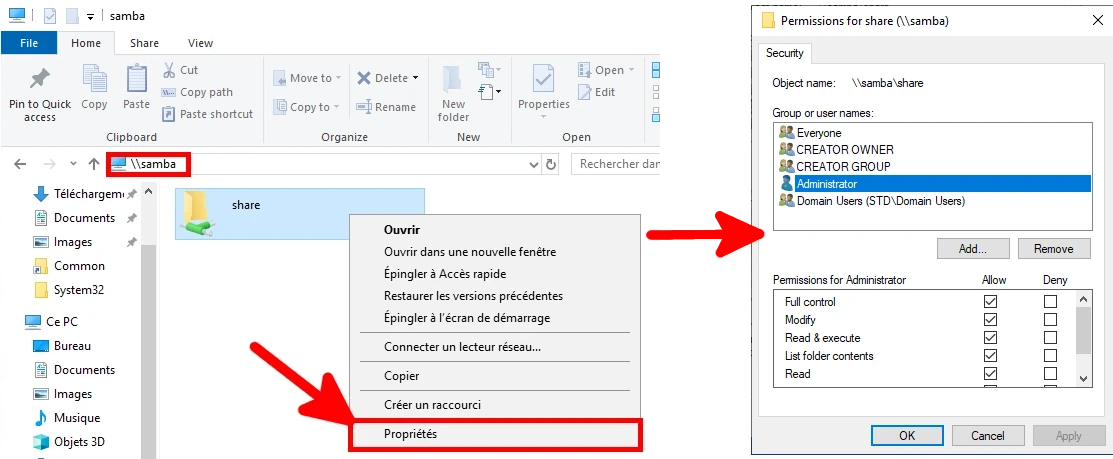Click the Rechercher search box
The width and height of the screenshot is (1113, 459).
click(615, 164)
